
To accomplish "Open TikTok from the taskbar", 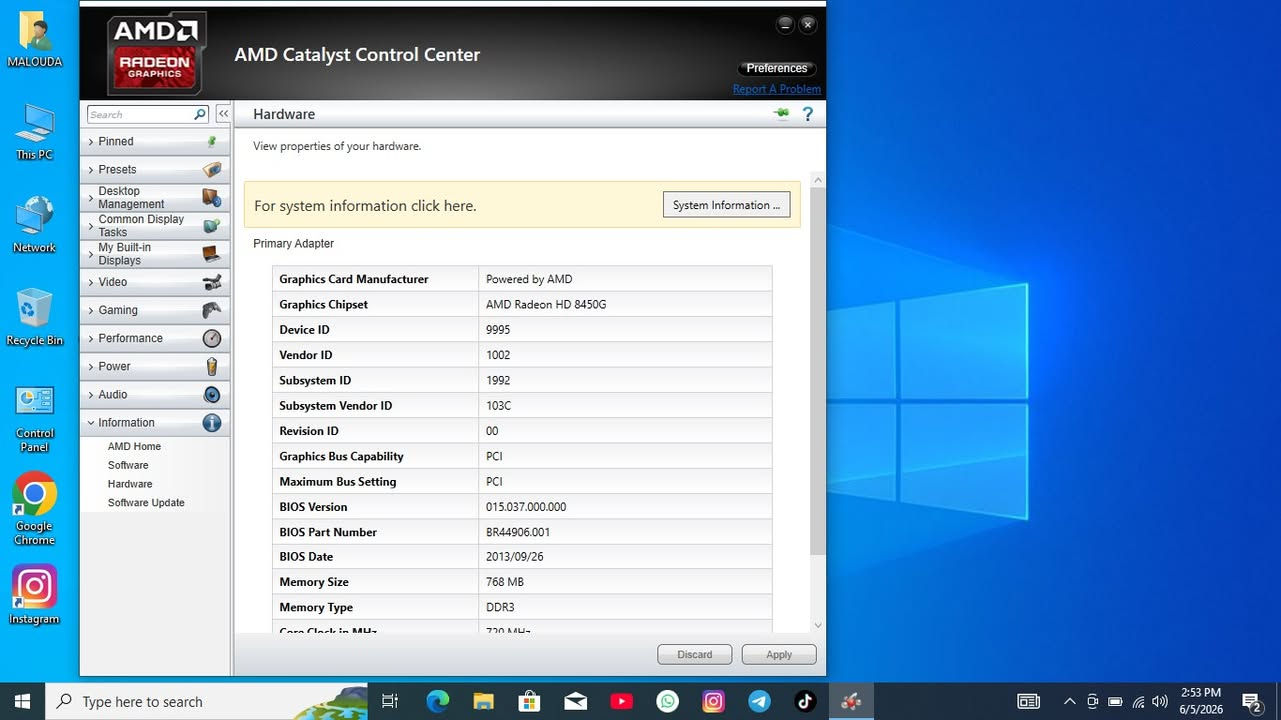I will (x=805, y=701).
